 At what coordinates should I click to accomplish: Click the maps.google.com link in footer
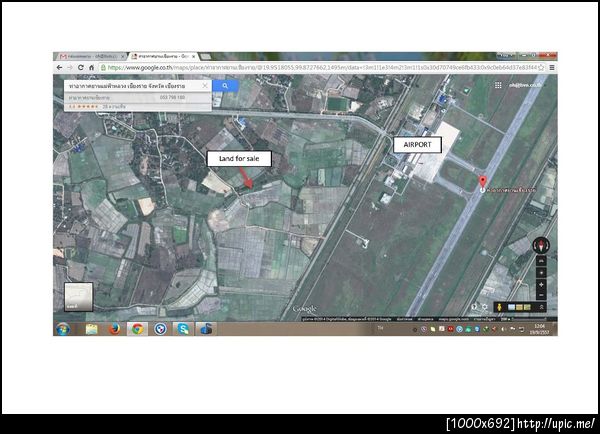(x=453, y=319)
